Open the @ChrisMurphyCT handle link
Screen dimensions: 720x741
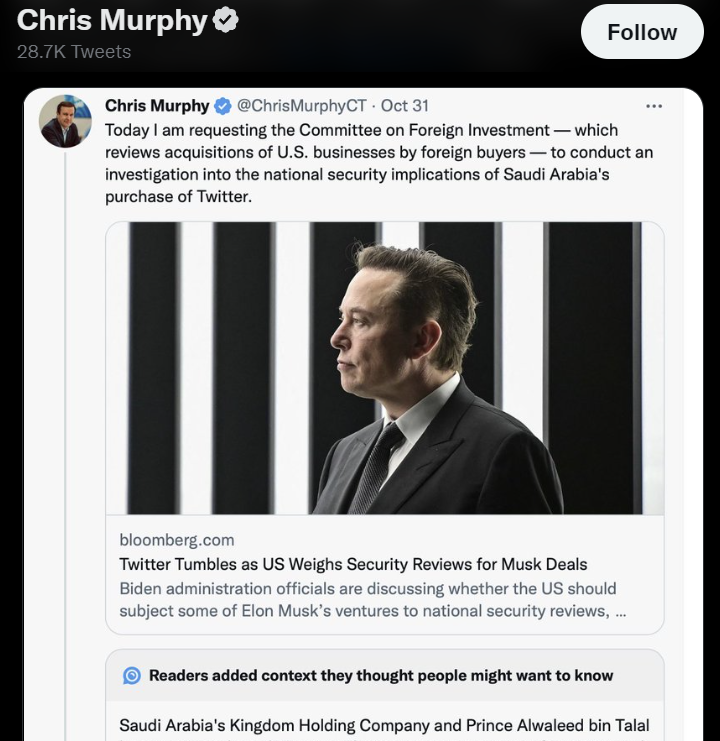click(x=301, y=106)
